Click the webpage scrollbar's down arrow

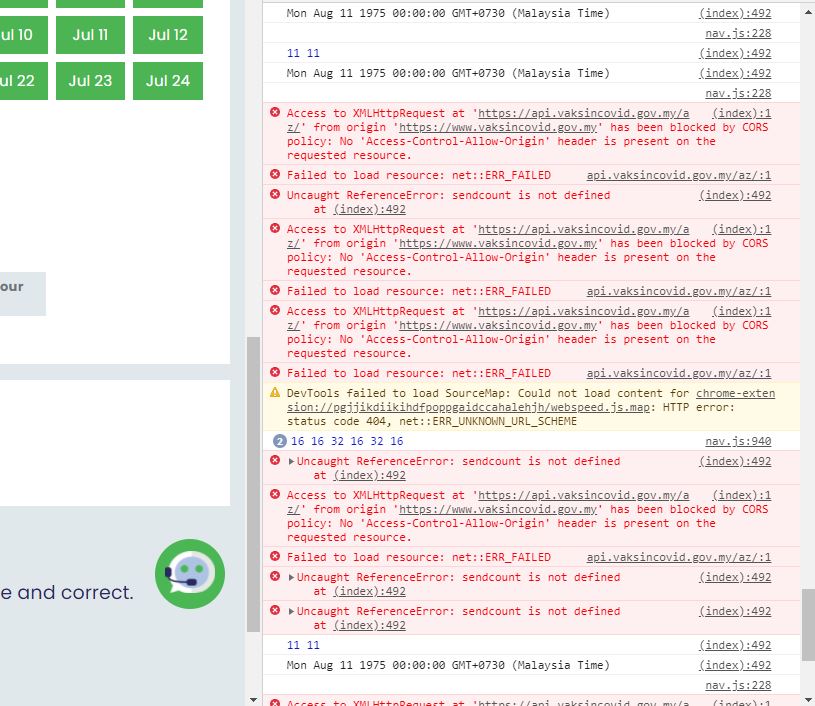[x=253, y=700]
